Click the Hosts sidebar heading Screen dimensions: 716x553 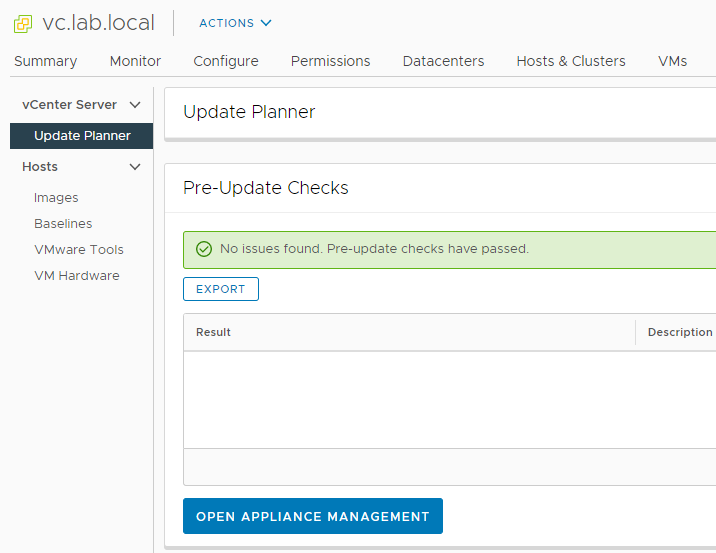click(40, 167)
